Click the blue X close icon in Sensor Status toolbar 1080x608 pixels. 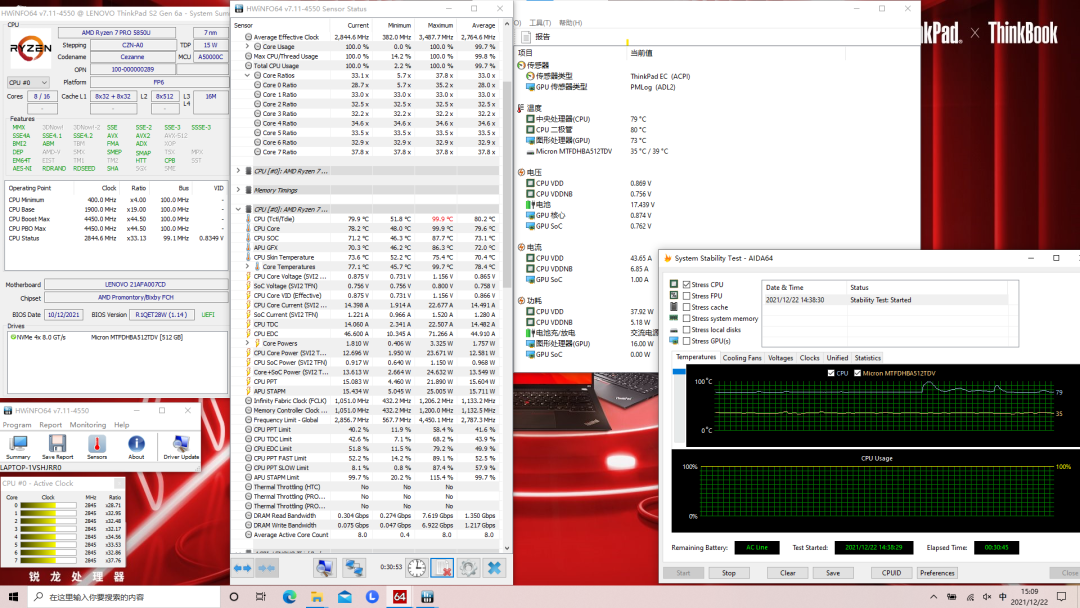pos(495,567)
